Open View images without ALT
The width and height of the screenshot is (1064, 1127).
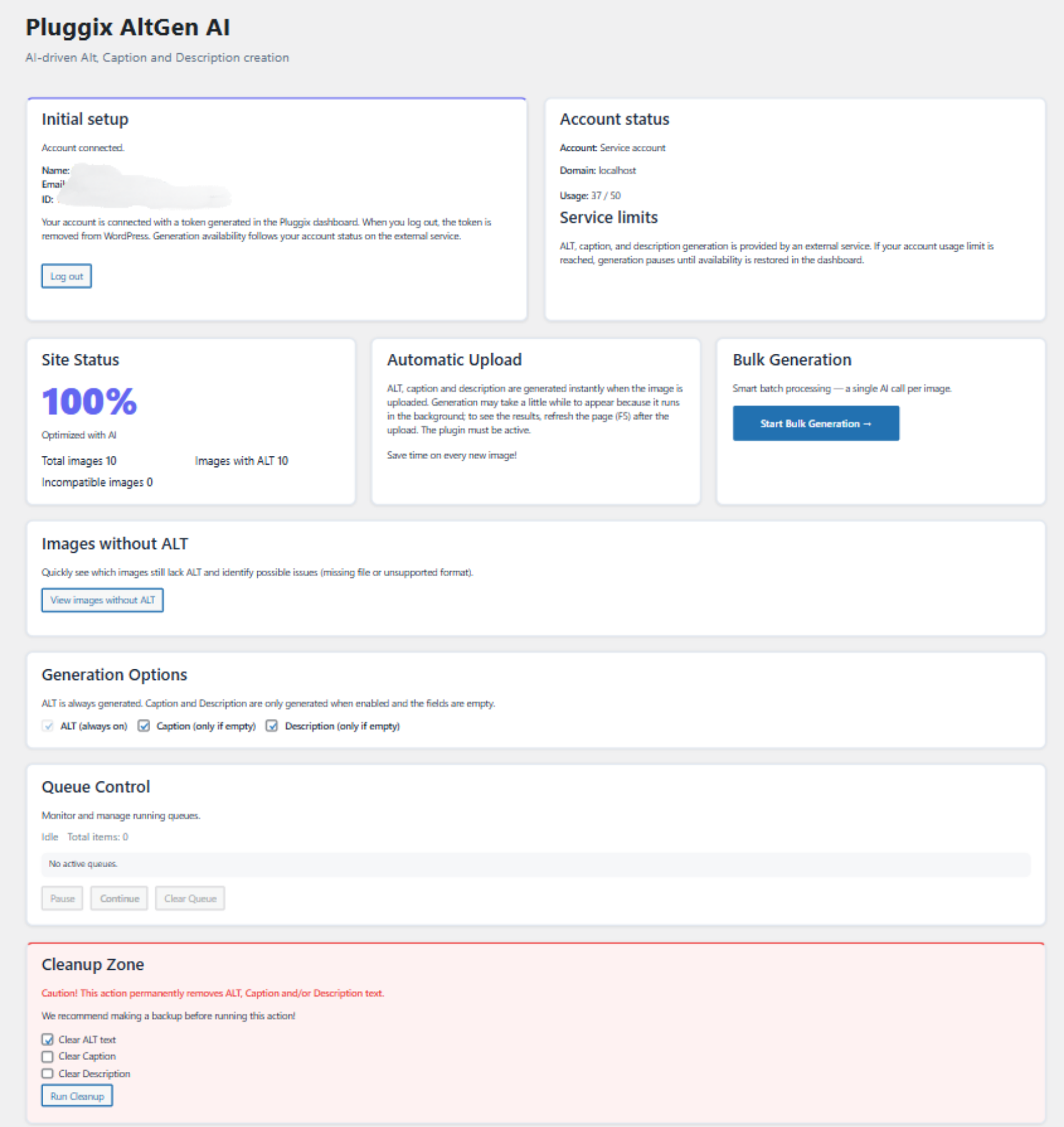tap(102, 600)
